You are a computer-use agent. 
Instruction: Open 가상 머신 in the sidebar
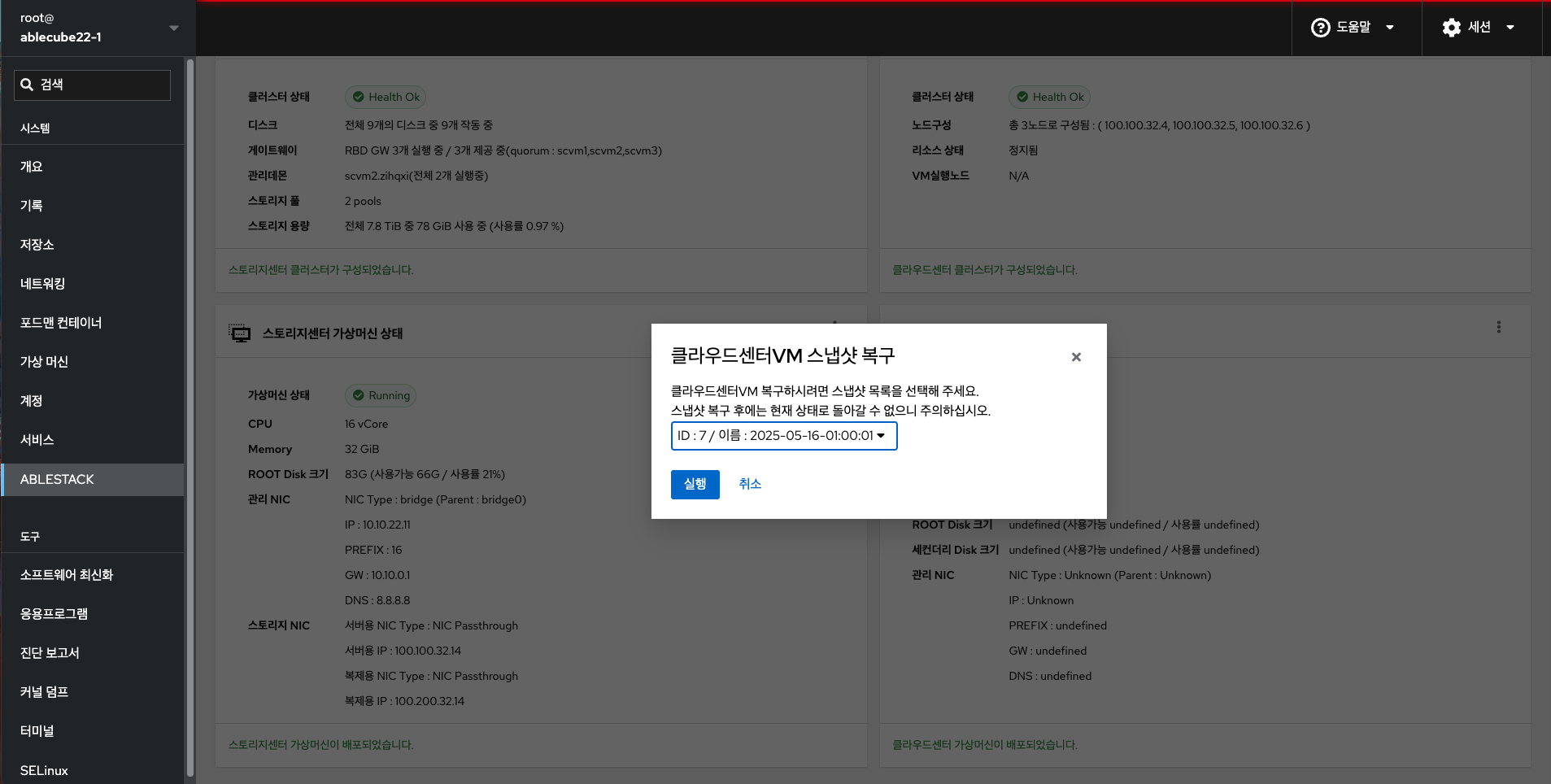point(44,362)
